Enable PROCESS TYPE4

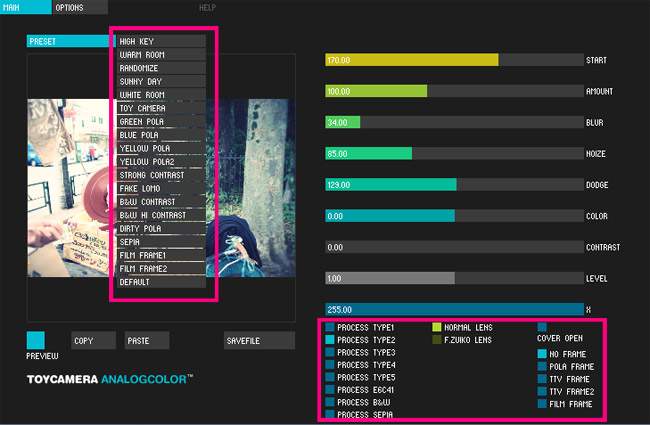(330, 364)
